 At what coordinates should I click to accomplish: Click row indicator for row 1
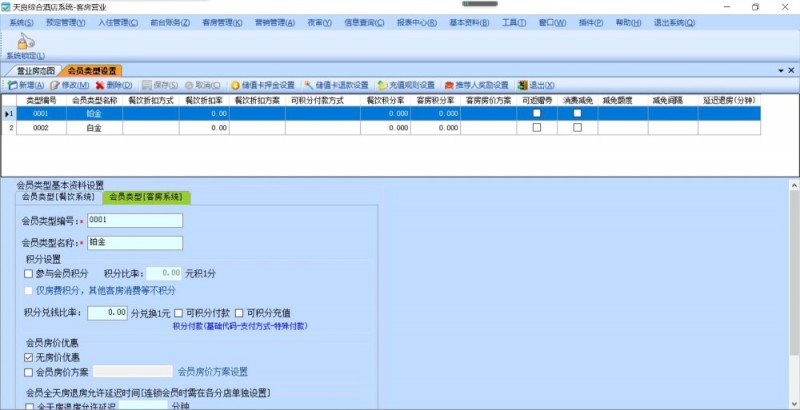tap(9, 113)
